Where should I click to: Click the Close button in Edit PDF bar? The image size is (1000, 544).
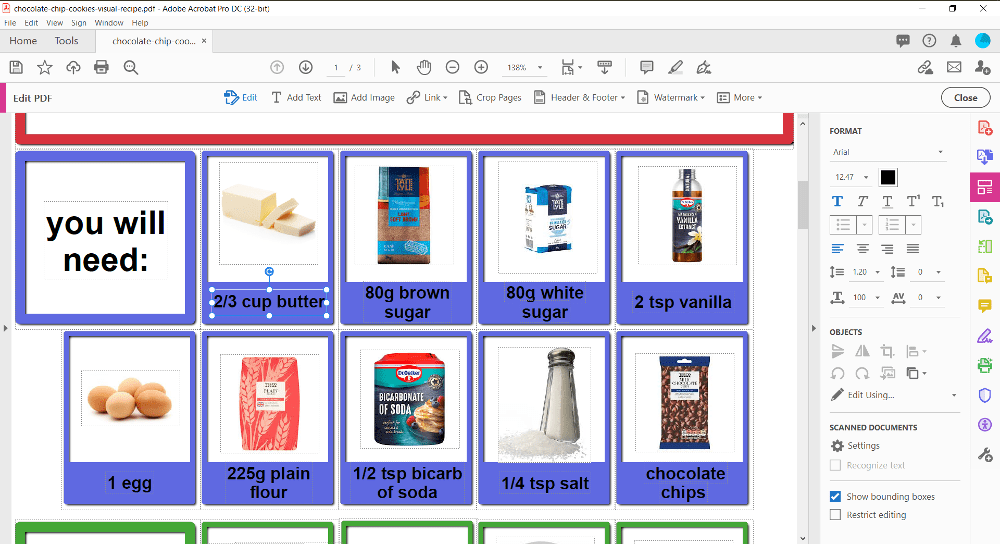pos(965,98)
